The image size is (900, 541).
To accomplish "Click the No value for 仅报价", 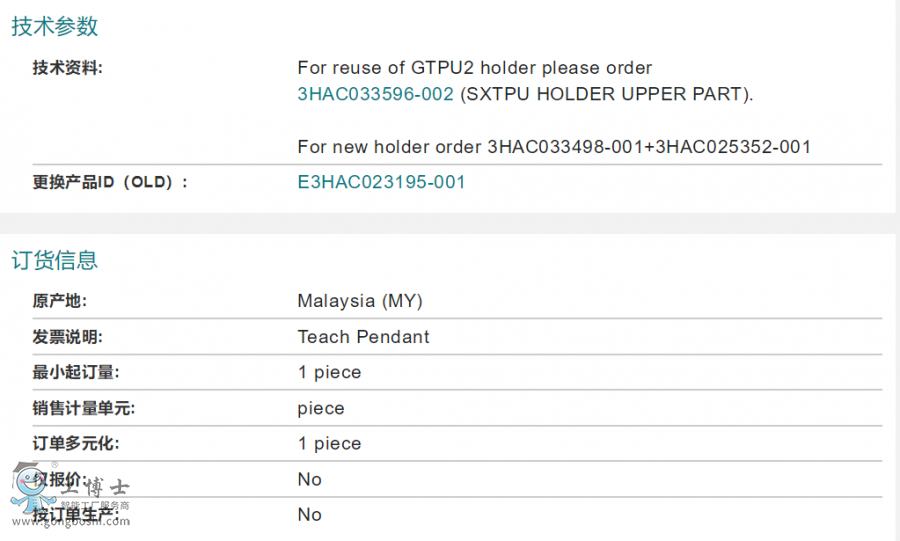I will 309,479.
